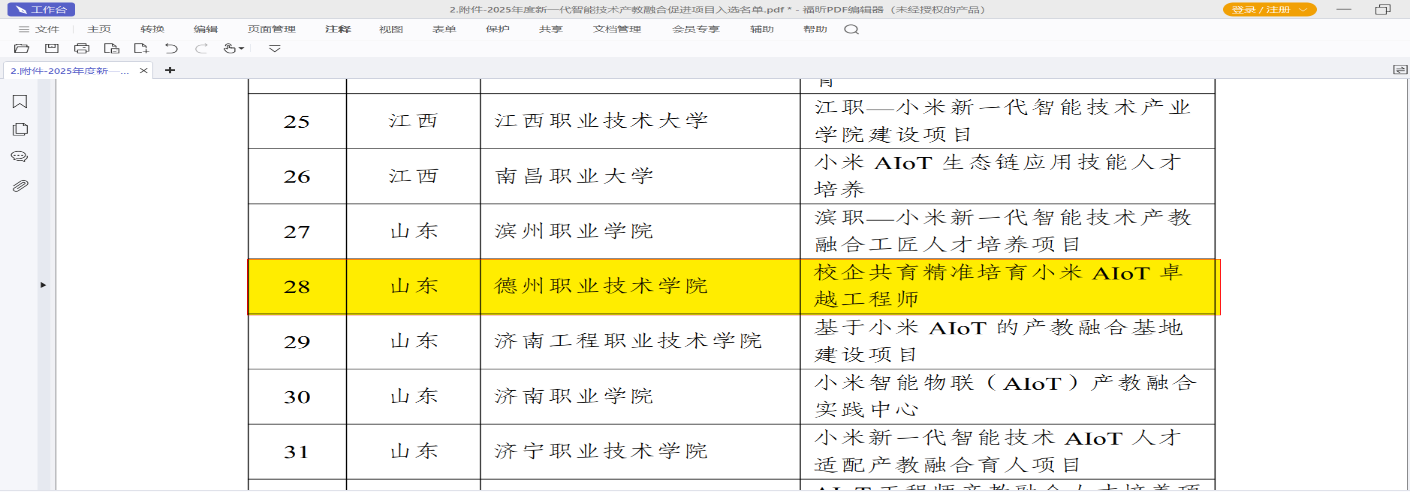Click the tab-switch icon below the login button
Screen dimensions: 1410x492
pos(1400,70)
